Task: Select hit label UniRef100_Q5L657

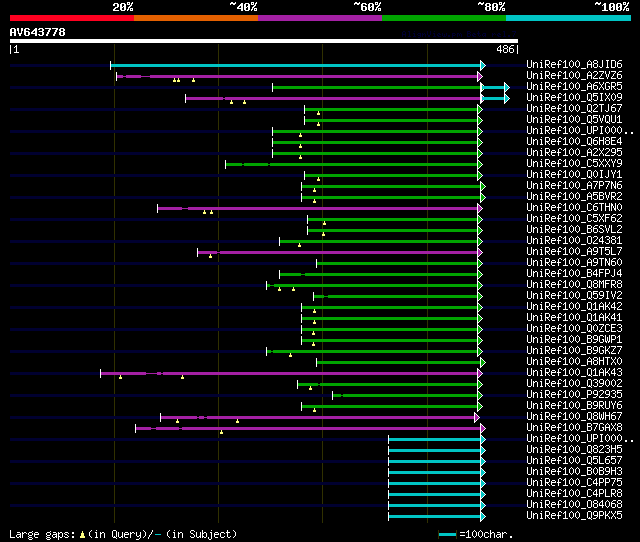Action: pyautogui.click(x=574, y=461)
